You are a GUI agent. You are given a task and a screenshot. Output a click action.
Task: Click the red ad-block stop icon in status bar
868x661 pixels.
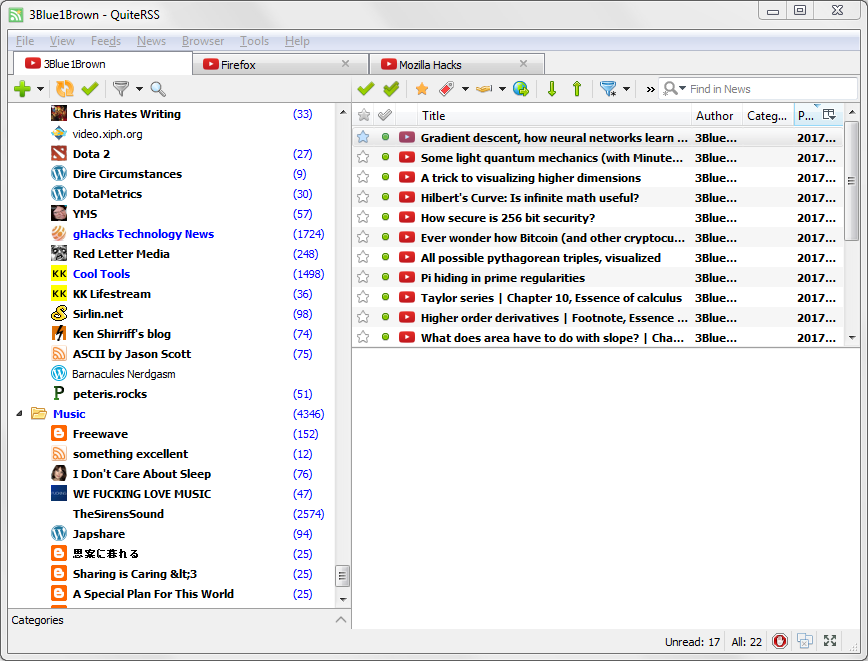pos(779,641)
